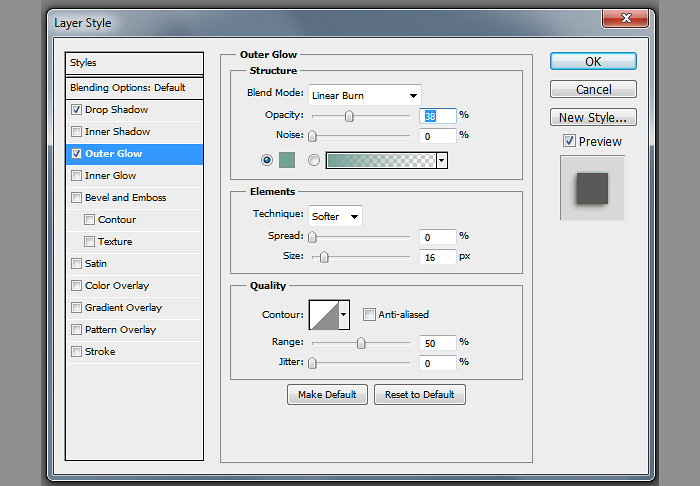Enable the Pattern Overlay checkbox
Screen dimensions: 700x486
click(x=76, y=329)
